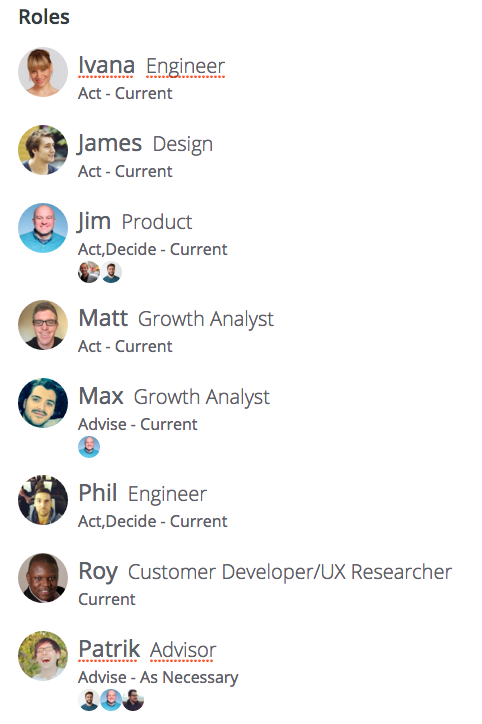Open Max's profile picture

43,403
